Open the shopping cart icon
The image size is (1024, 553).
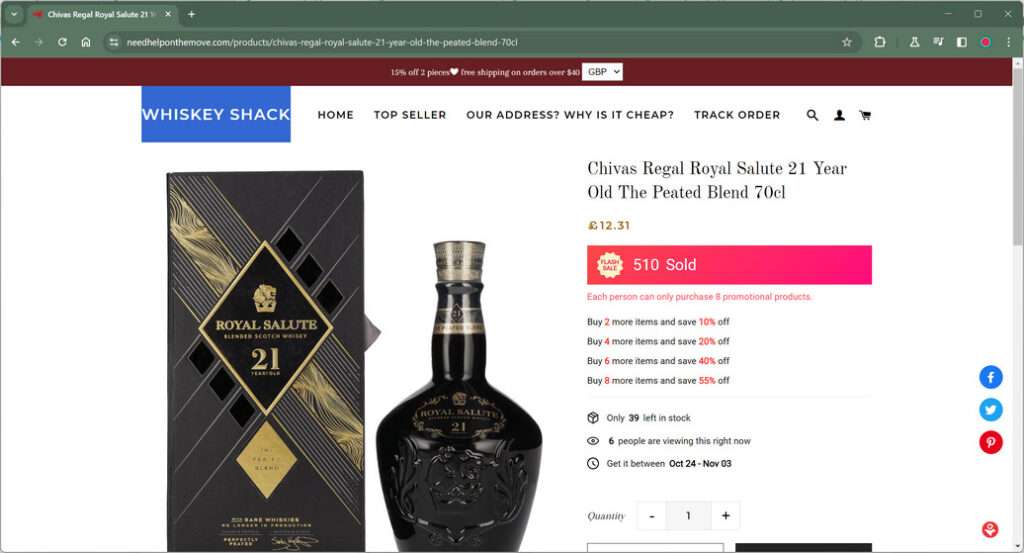(x=865, y=115)
